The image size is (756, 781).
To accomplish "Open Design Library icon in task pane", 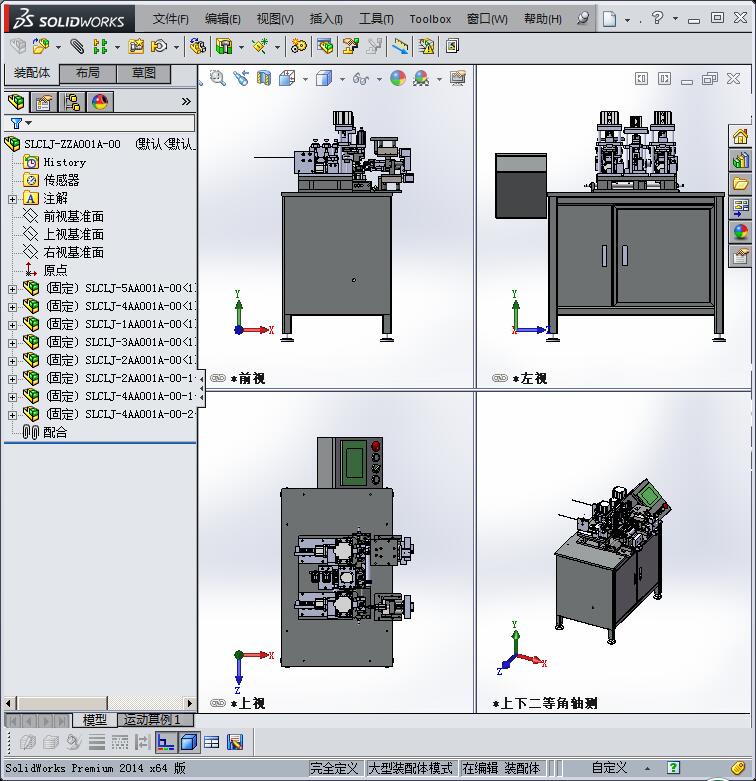I will tap(740, 160).
